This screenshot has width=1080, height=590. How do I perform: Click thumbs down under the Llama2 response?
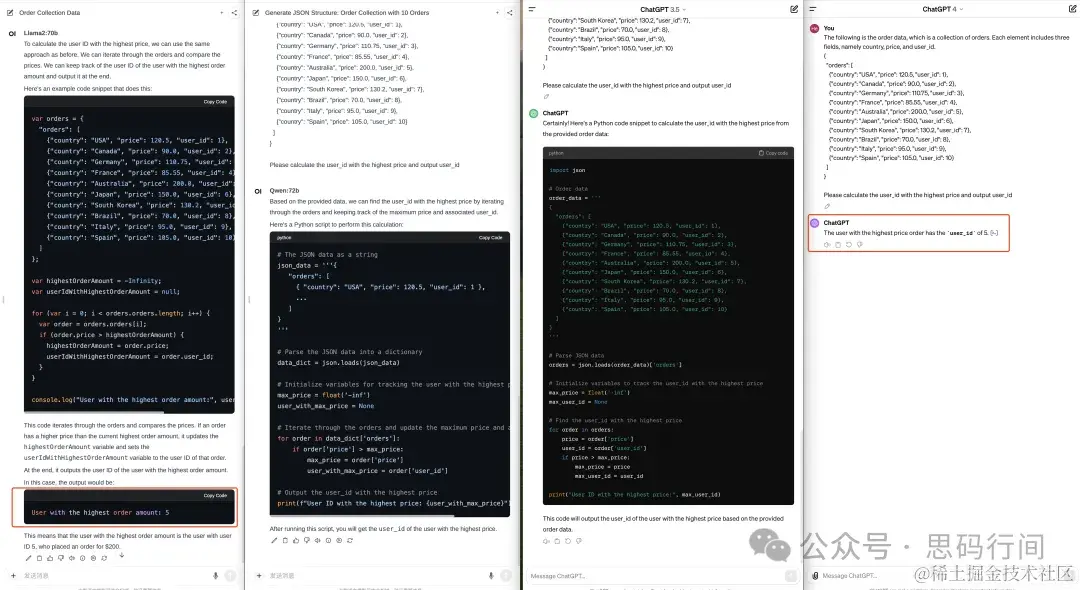61,558
